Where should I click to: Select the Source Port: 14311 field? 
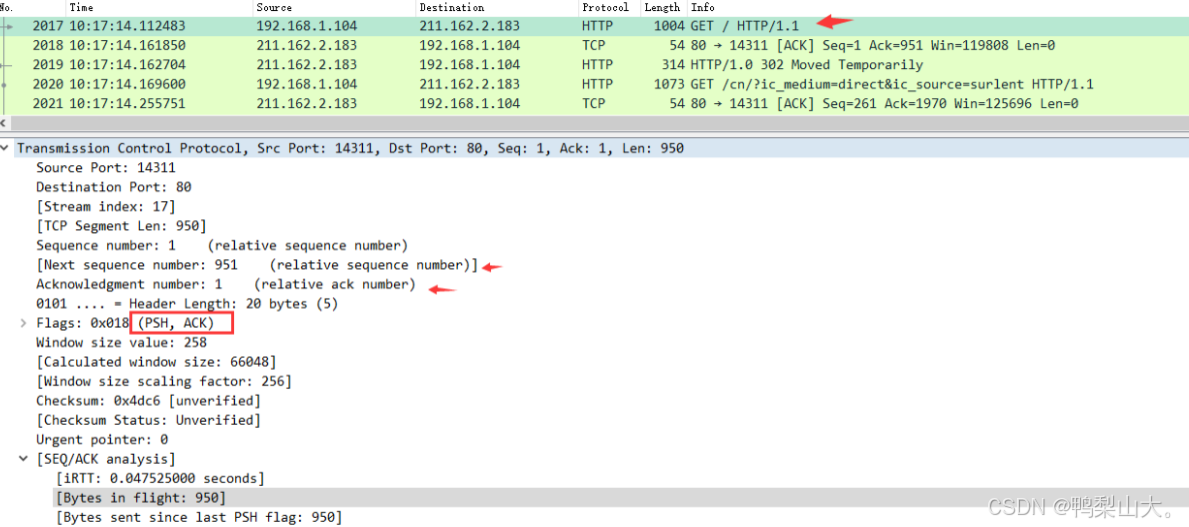[x=105, y=168]
